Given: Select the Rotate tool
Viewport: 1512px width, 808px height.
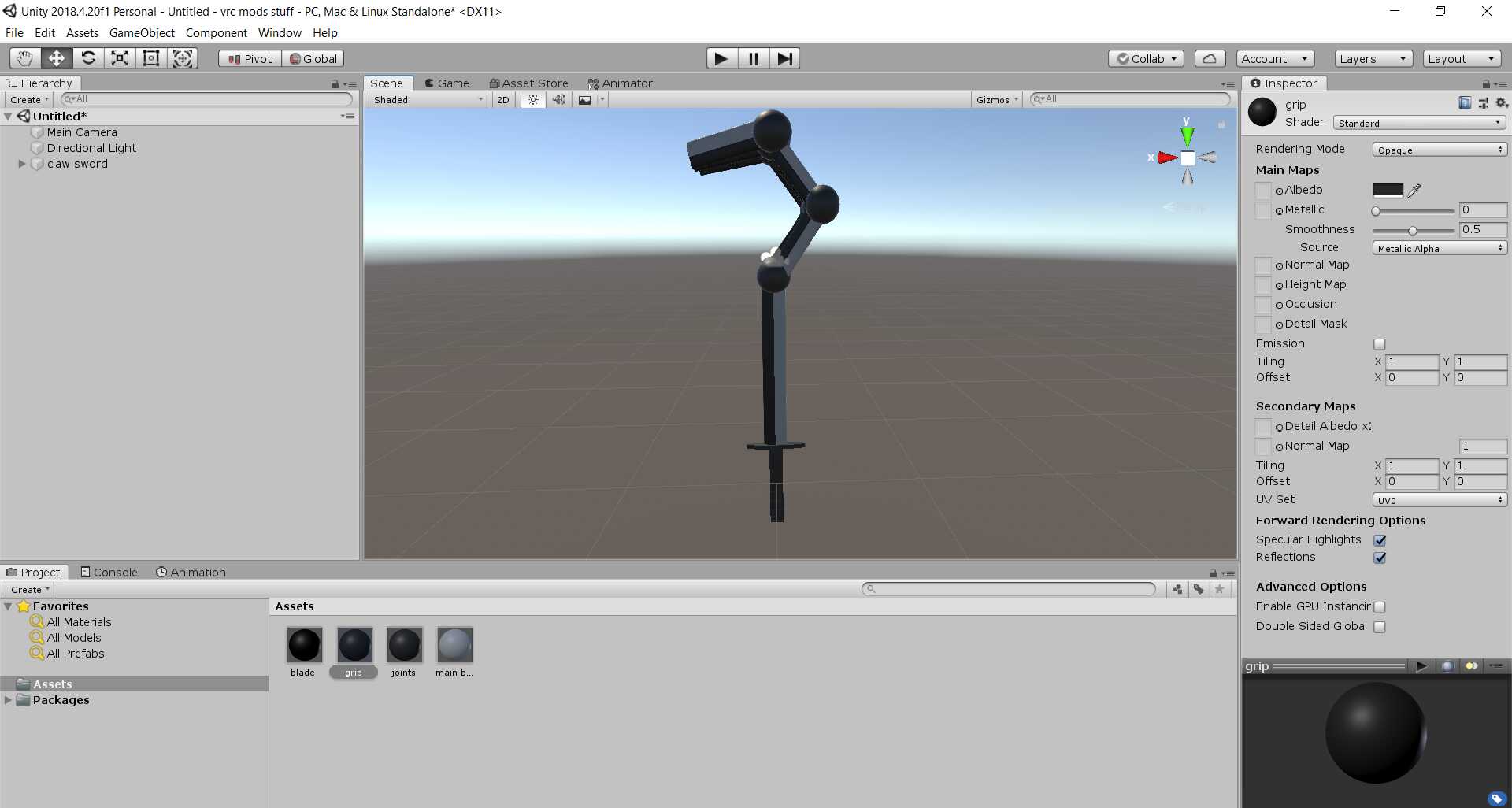Looking at the screenshot, I should [x=88, y=58].
